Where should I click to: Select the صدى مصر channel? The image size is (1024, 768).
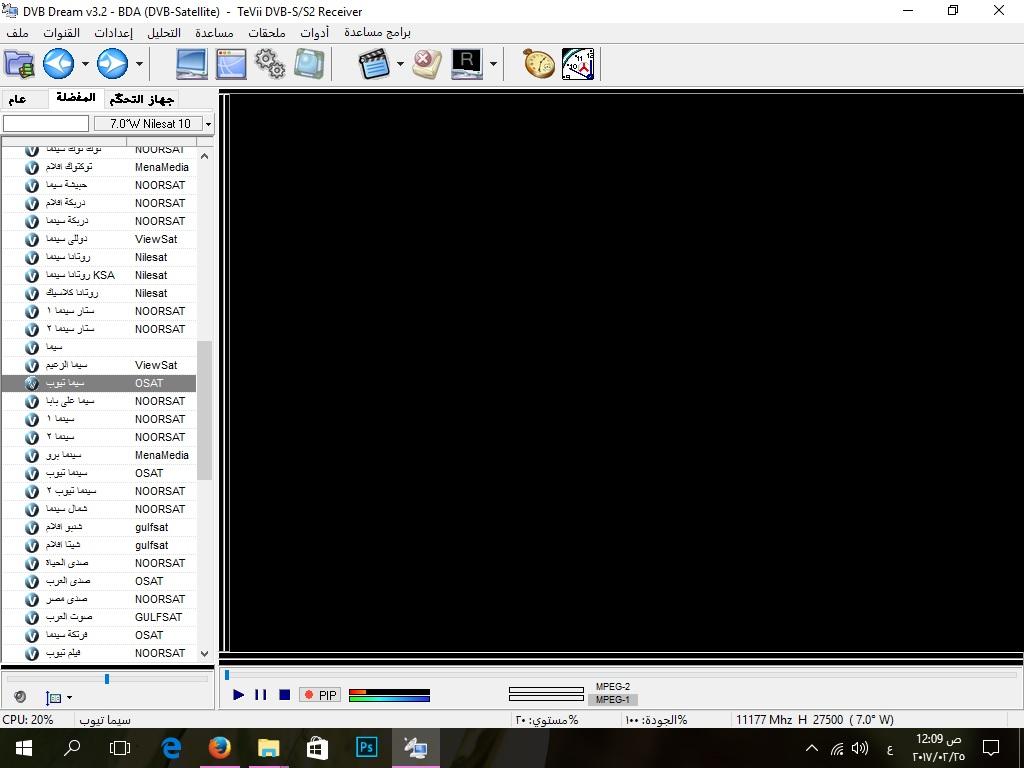tap(99, 600)
